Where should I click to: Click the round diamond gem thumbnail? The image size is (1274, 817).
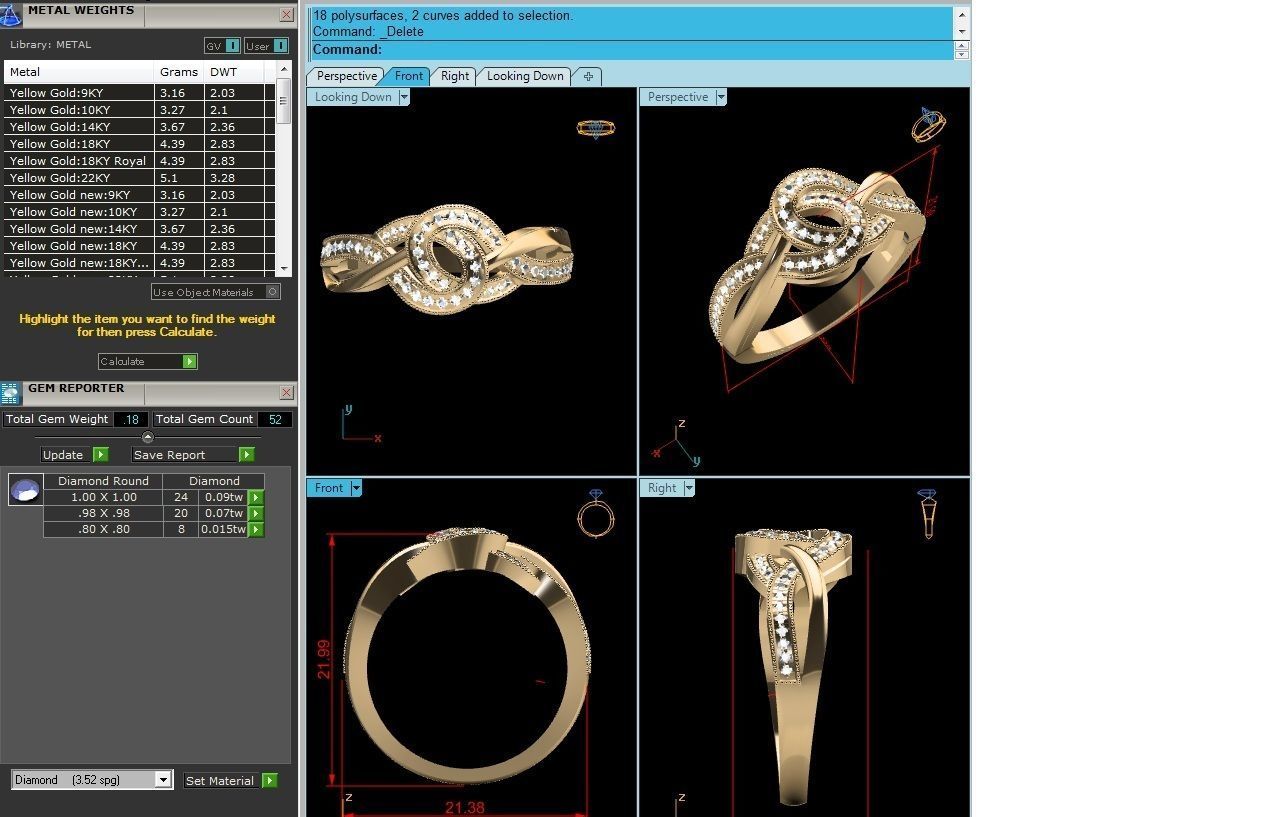point(26,490)
